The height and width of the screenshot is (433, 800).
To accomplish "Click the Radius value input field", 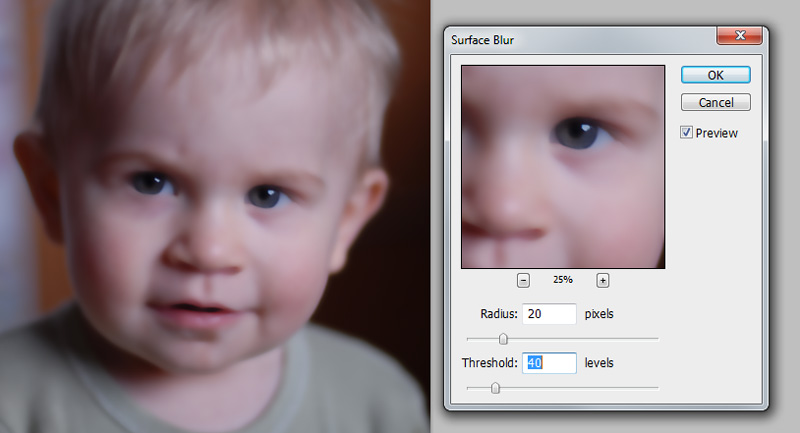I will 548,314.
